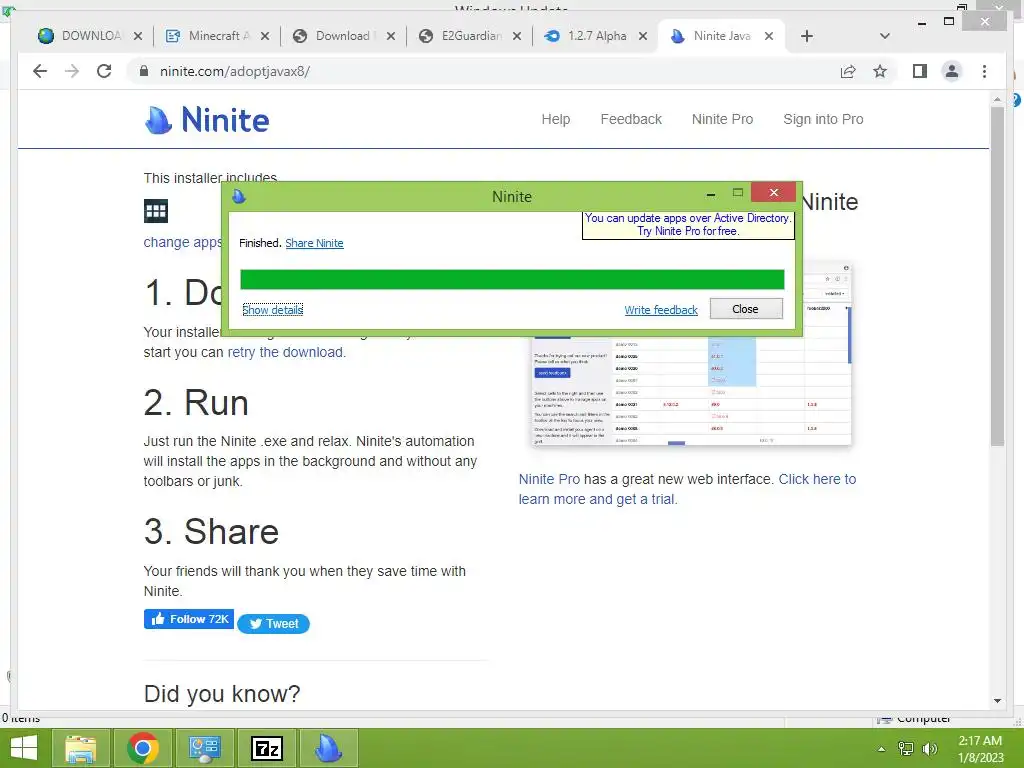Open Chrome three-dot menu
Viewport: 1024px width, 768px height.
click(x=984, y=71)
